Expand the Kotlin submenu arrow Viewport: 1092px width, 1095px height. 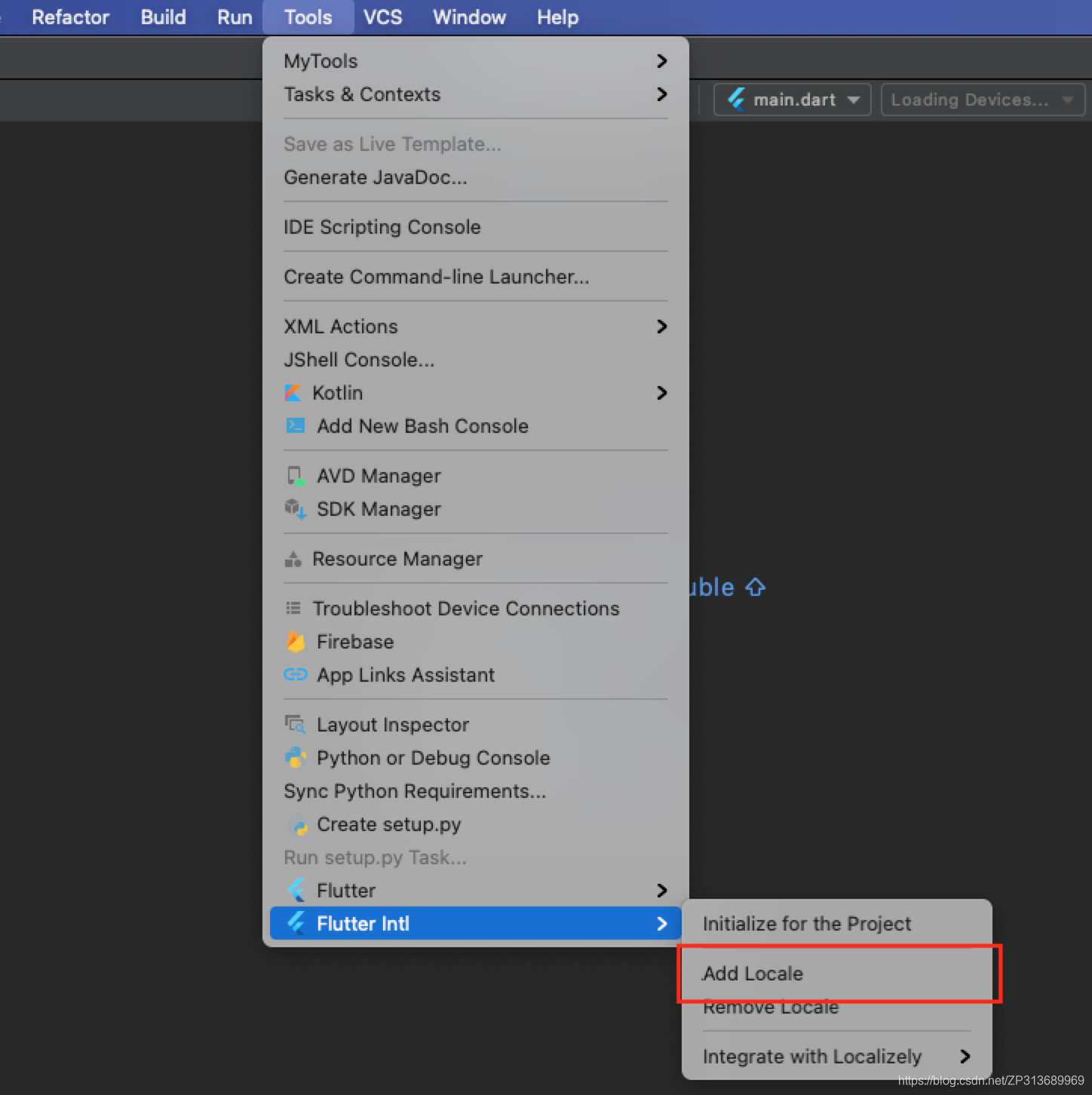pos(661,393)
